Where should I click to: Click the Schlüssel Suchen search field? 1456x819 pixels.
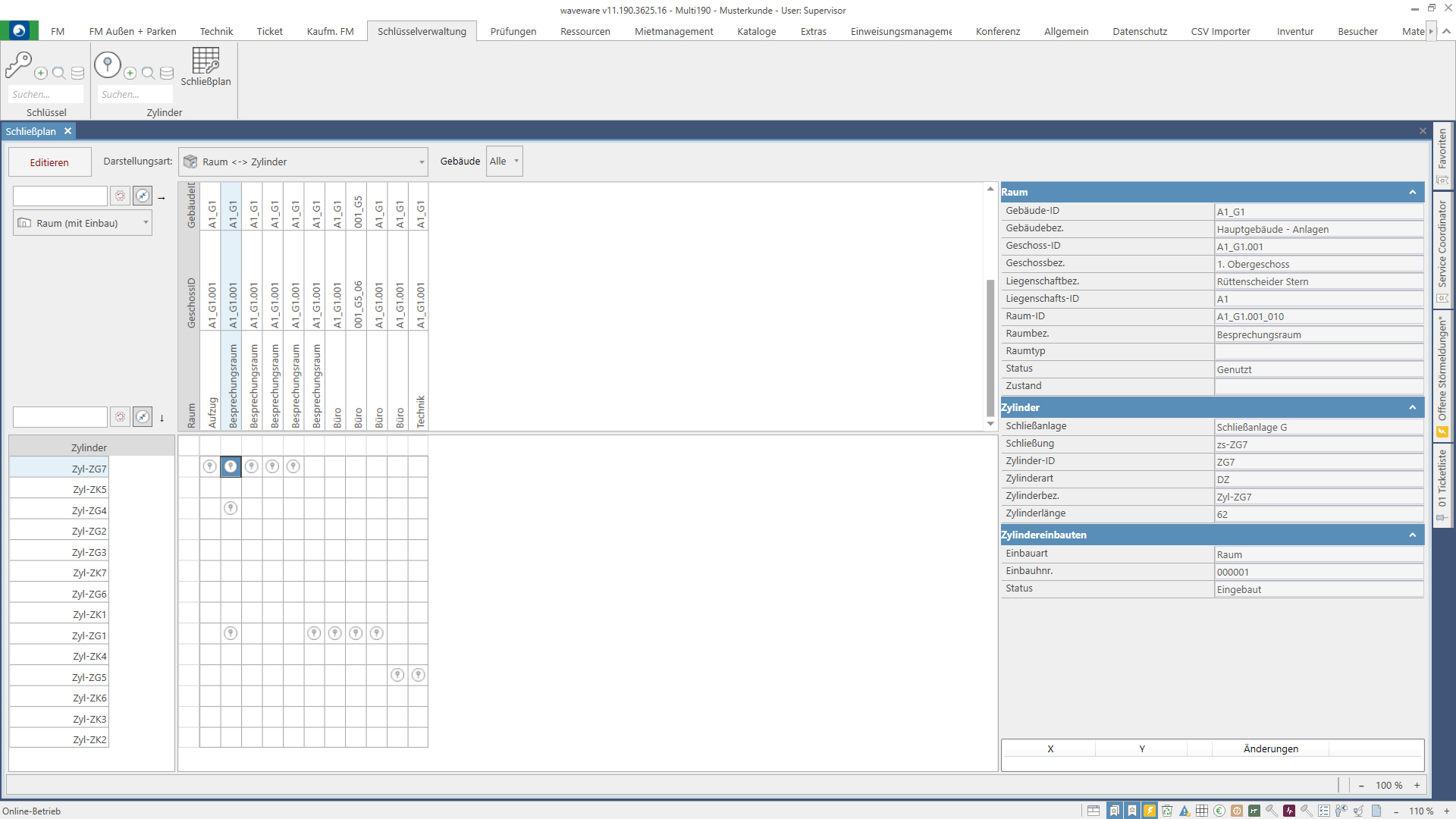coord(45,94)
